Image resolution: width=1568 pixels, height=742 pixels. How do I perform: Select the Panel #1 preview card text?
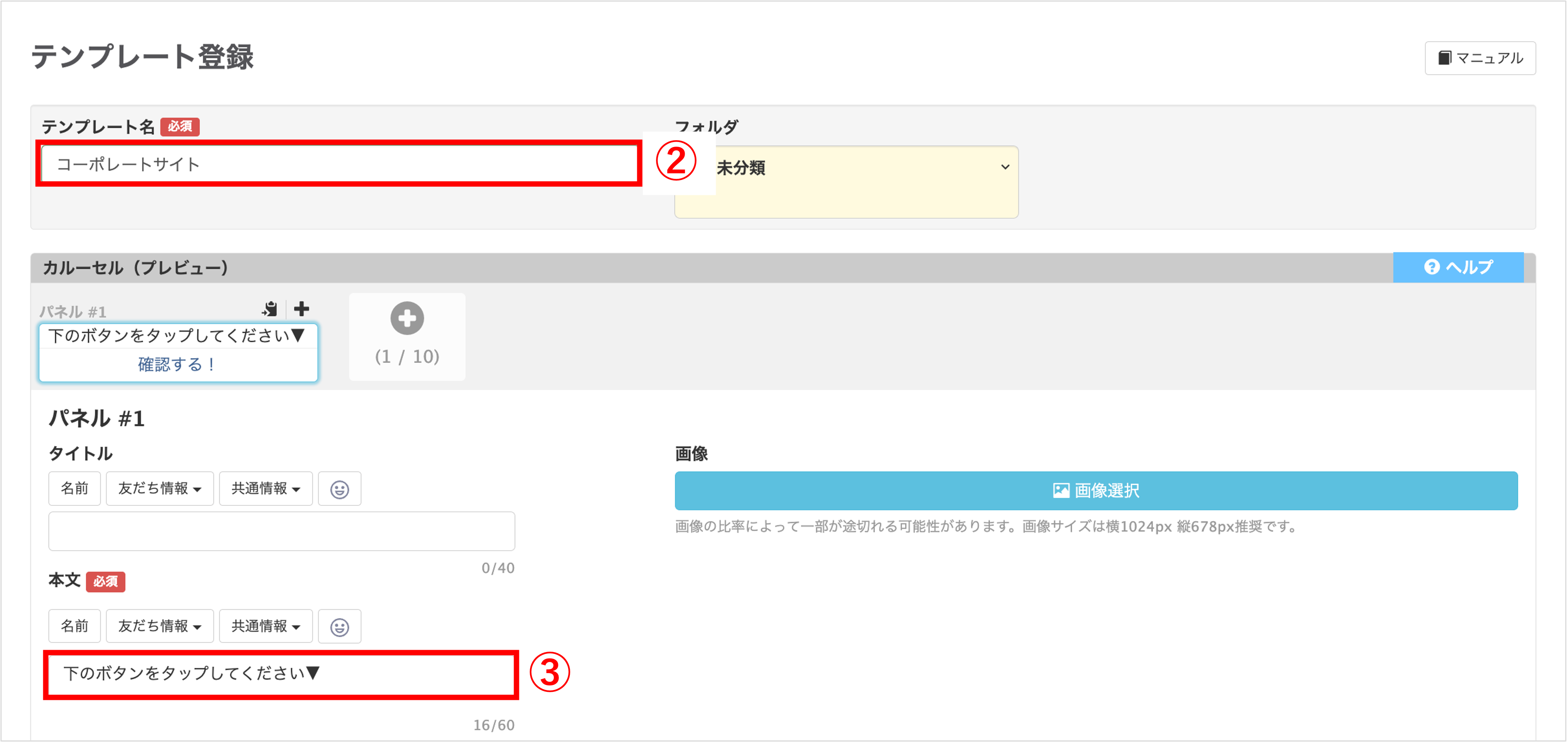[176, 336]
